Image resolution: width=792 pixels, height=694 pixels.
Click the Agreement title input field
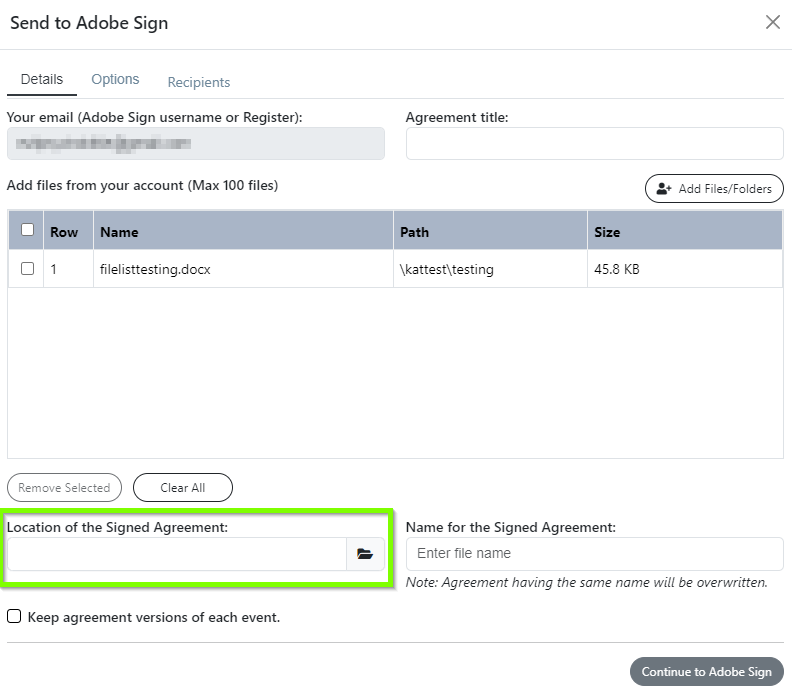(x=595, y=143)
